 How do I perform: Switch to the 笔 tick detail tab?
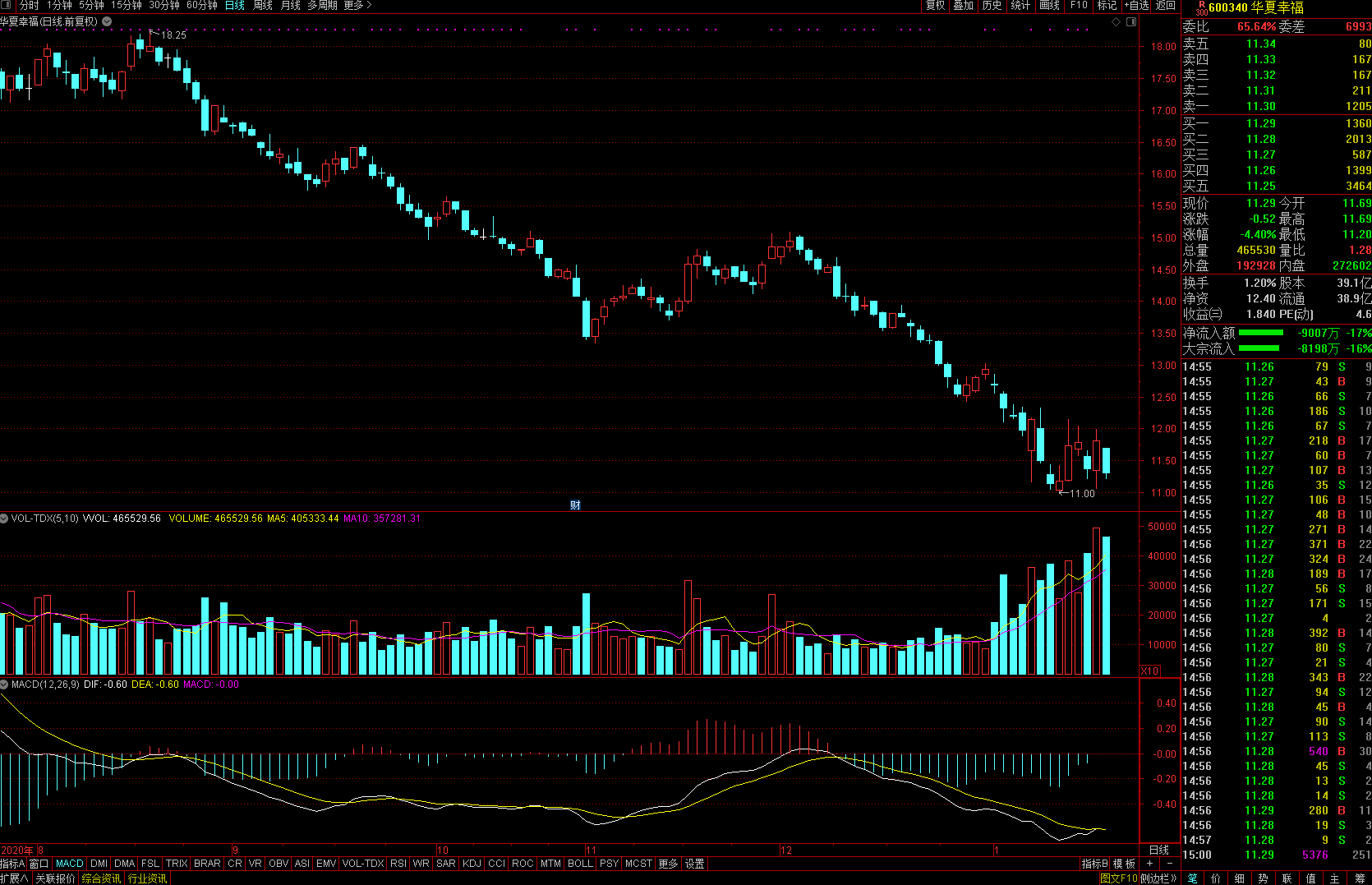[x=1192, y=878]
